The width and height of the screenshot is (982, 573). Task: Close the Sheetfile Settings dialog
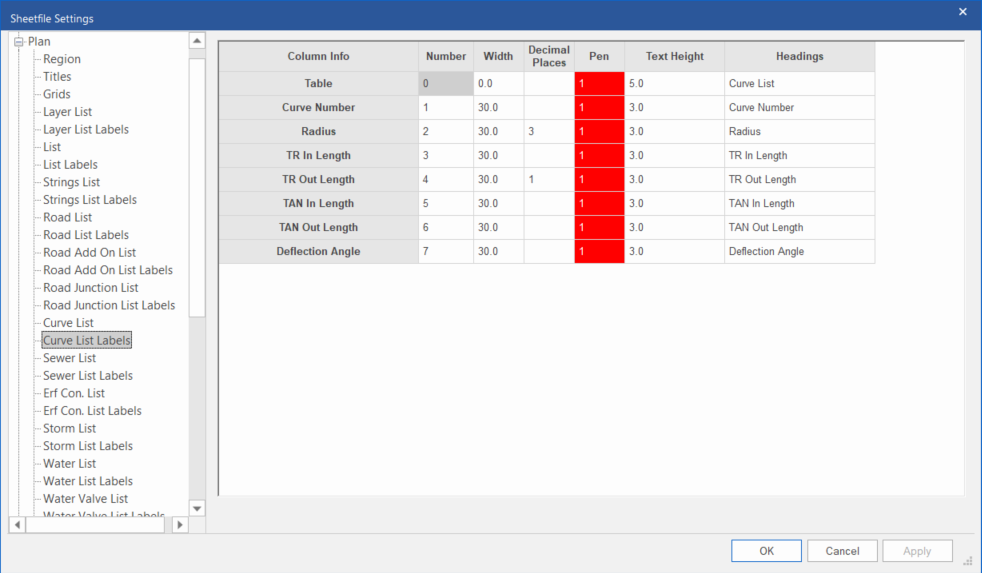963,12
